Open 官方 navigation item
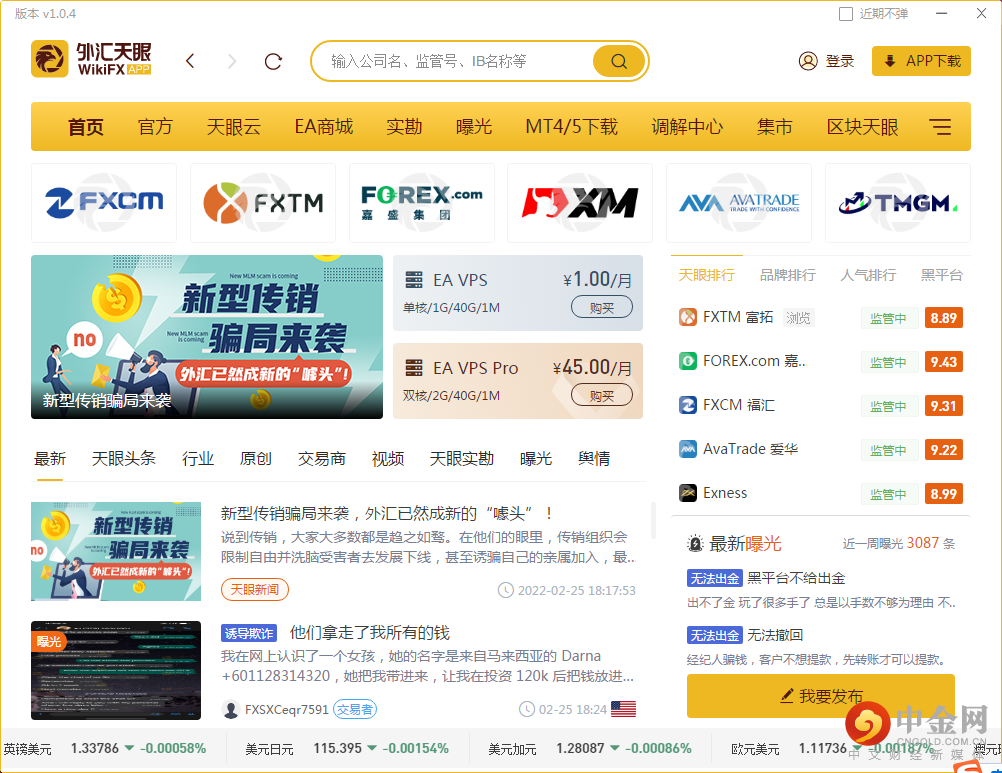Screen dimensions: 1002x773 (155, 126)
